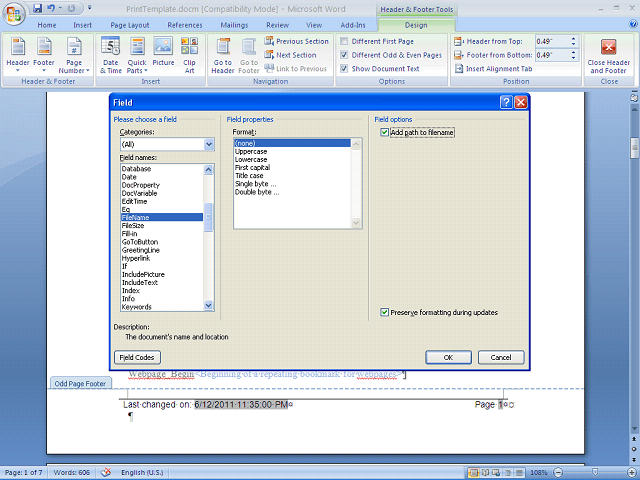The height and width of the screenshot is (480, 640).
Task: Click the Field Codes button
Action: (137, 357)
